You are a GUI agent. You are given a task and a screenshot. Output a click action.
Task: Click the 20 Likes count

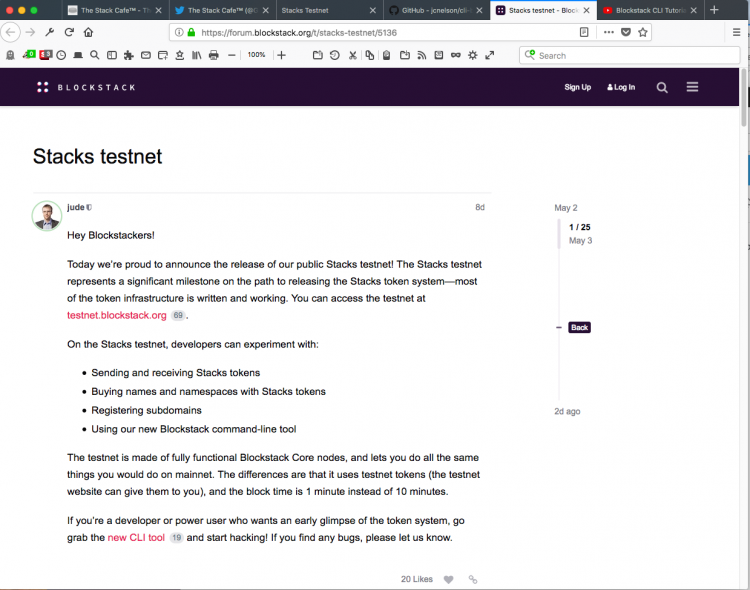[417, 579]
